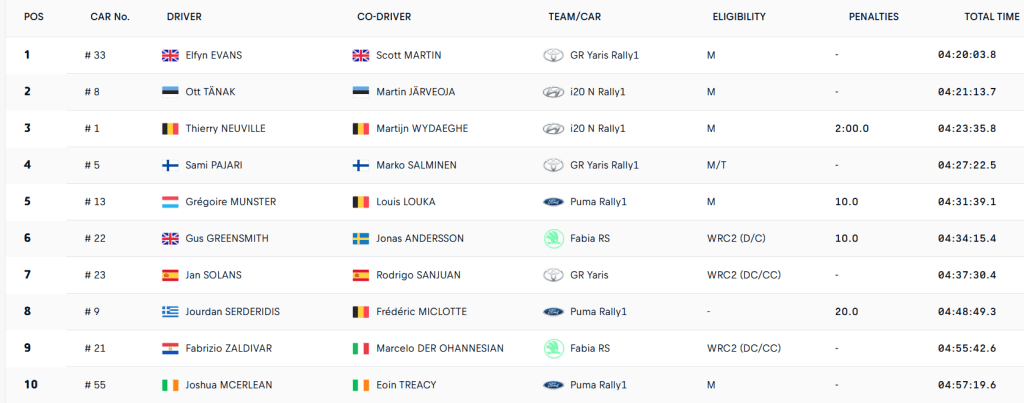This screenshot has width=1024, height=403.
Task: Click the Hyundai logo beside Thierry Neuville's i20 N Rally1
Action: click(552, 129)
